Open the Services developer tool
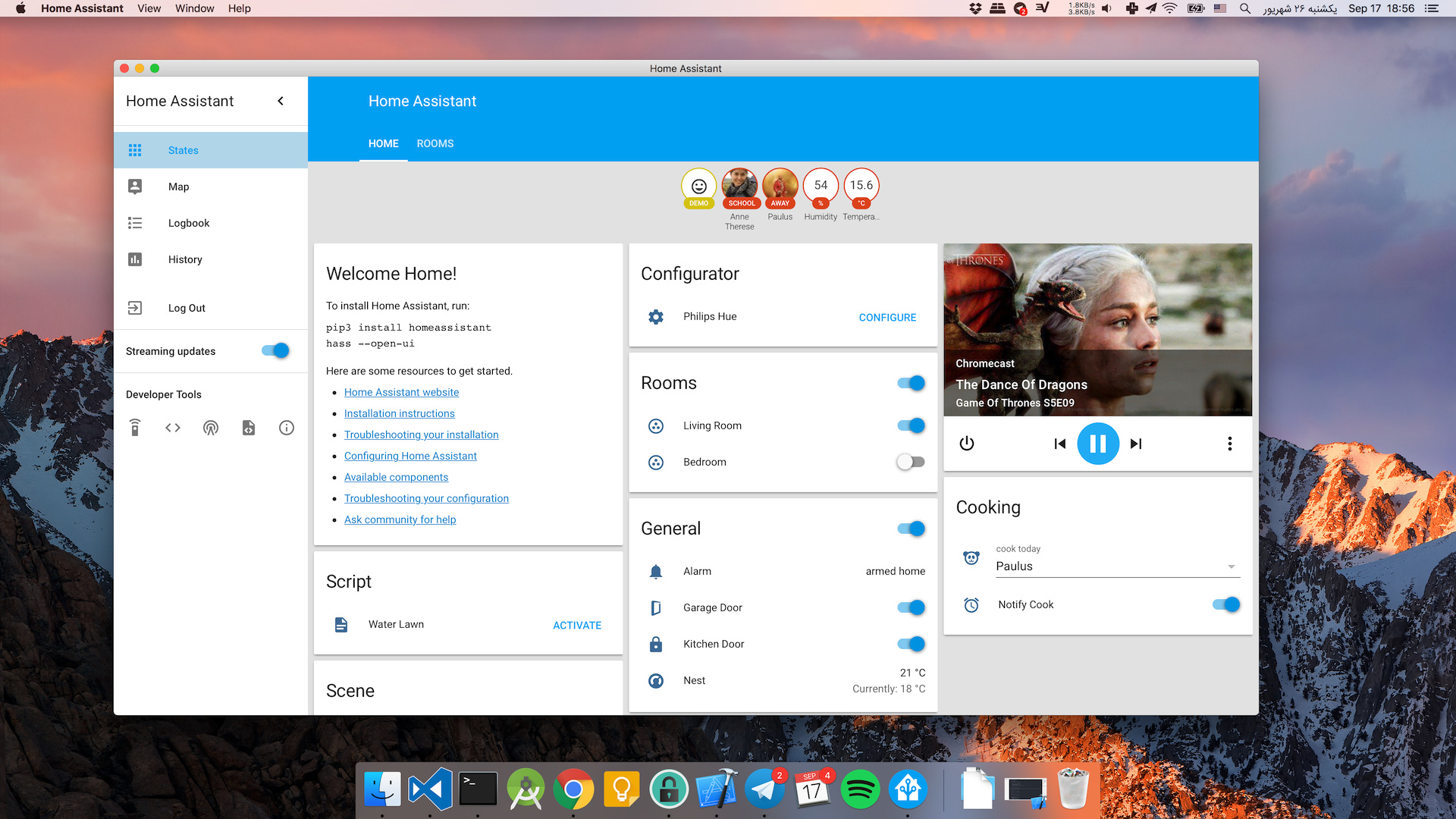The height and width of the screenshot is (819, 1456). (135, 428)
